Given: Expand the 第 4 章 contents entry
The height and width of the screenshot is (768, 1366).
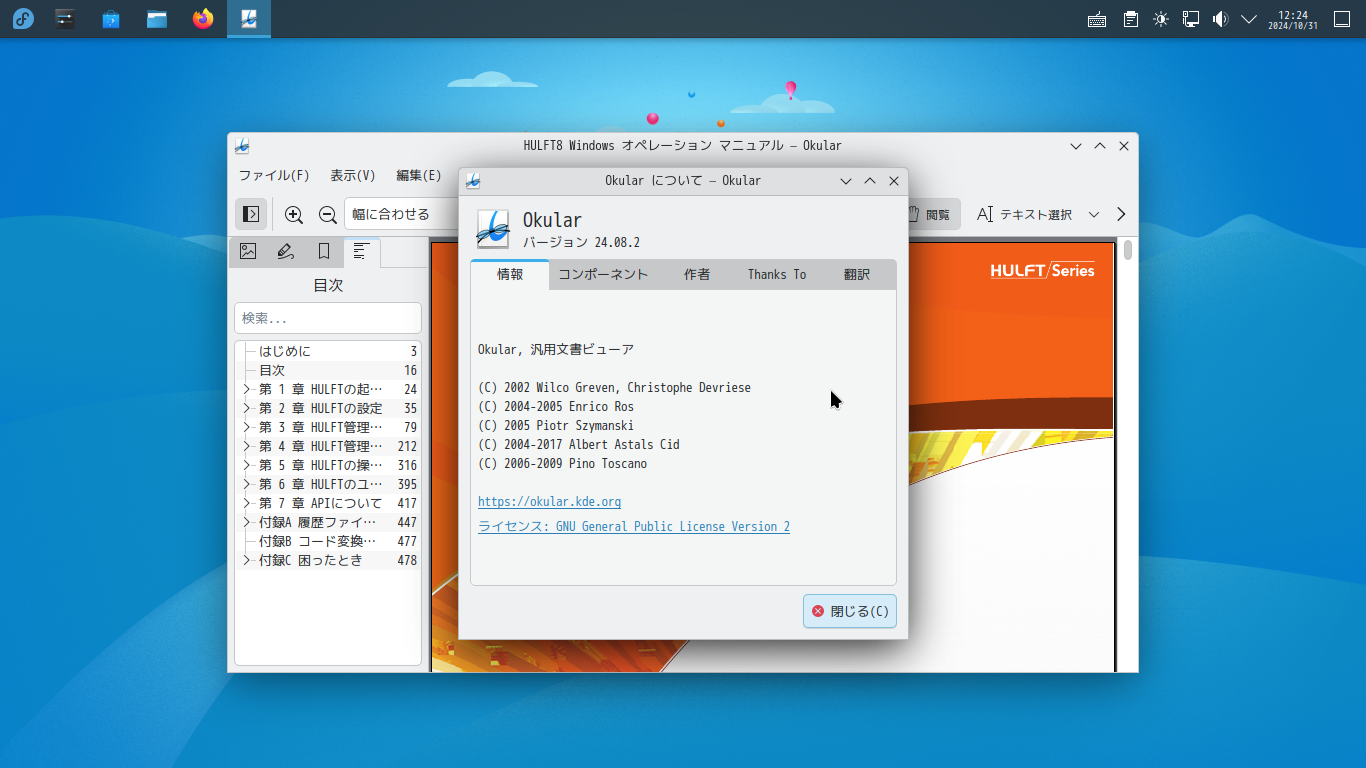Looking at the screenshot, I should point(247,446).
